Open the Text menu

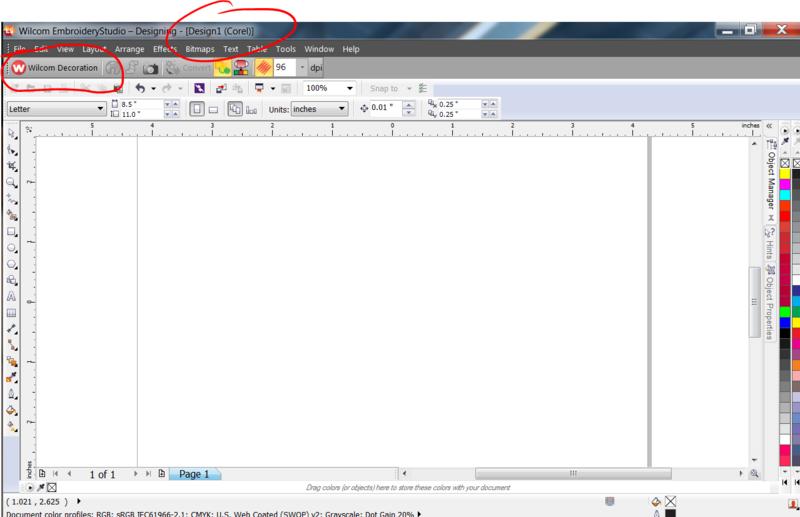click(231, 49)
